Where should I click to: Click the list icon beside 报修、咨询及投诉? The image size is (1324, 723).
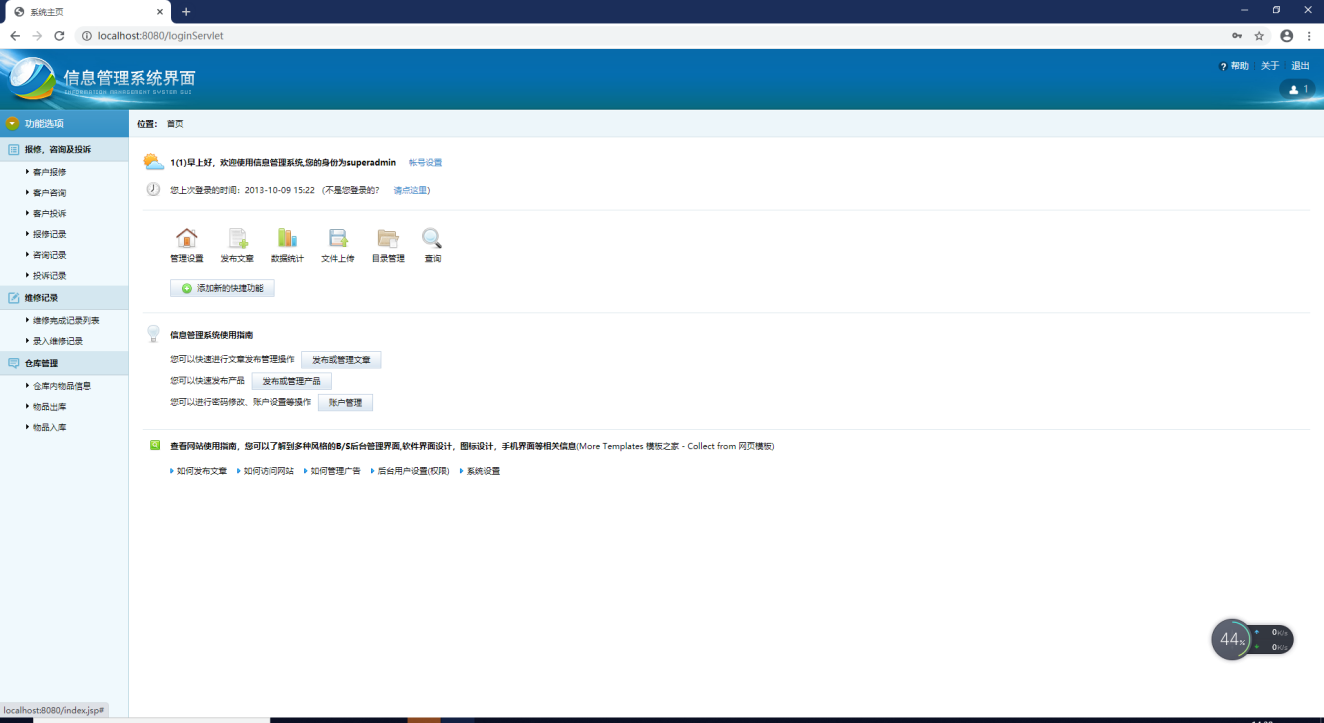point(14,149)
